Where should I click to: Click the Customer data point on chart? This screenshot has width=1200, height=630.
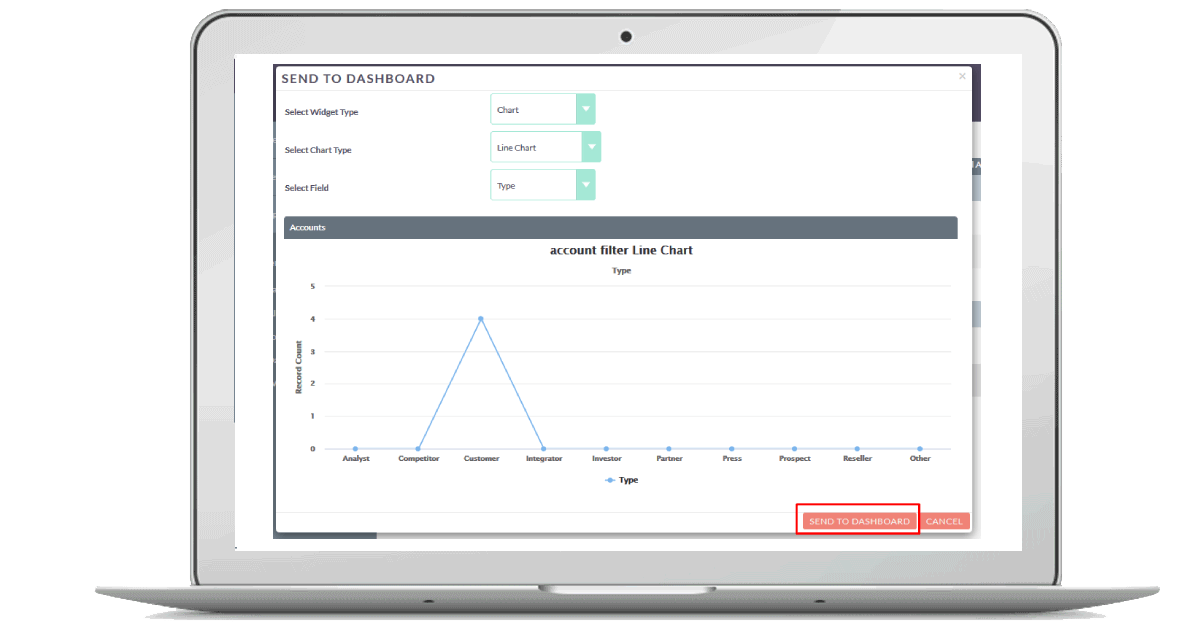point(481,319)
